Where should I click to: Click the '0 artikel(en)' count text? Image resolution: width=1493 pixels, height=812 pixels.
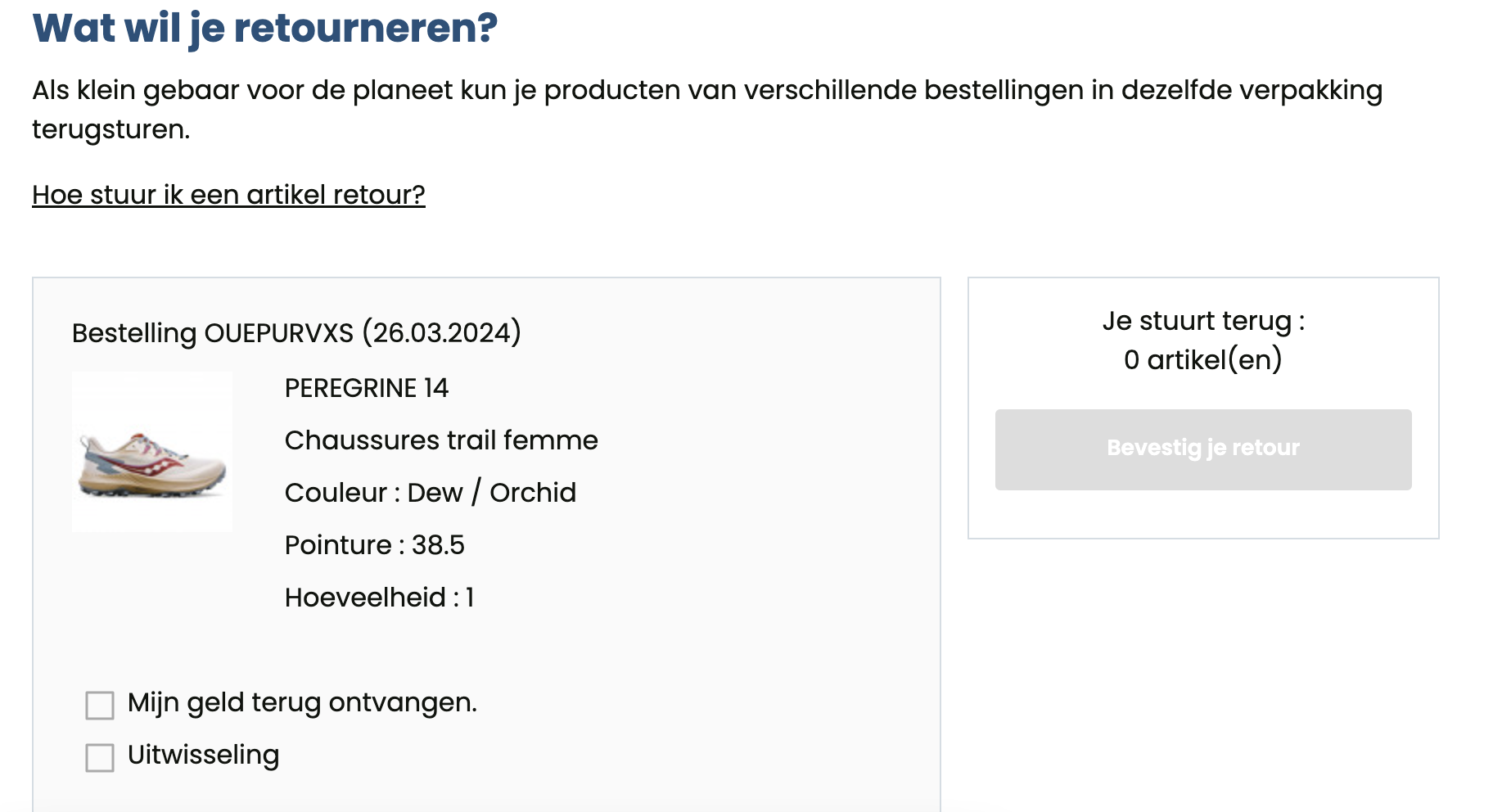pos(1203,359)
